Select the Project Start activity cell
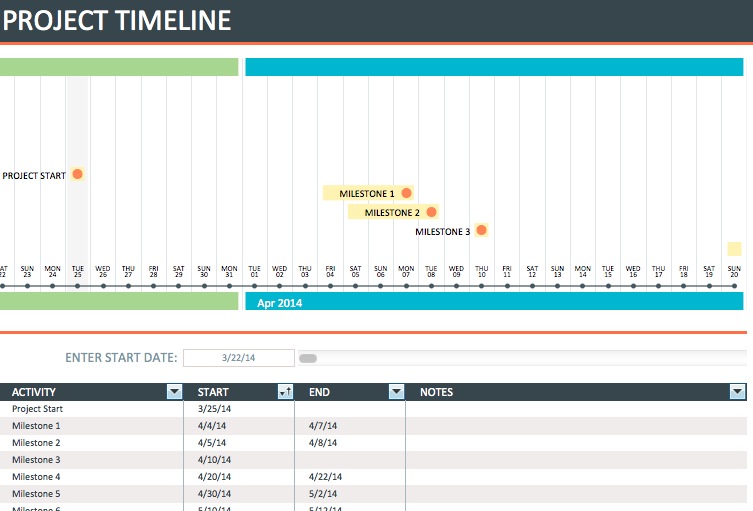This screenshot has height=511, width=753. click(90, 409)
